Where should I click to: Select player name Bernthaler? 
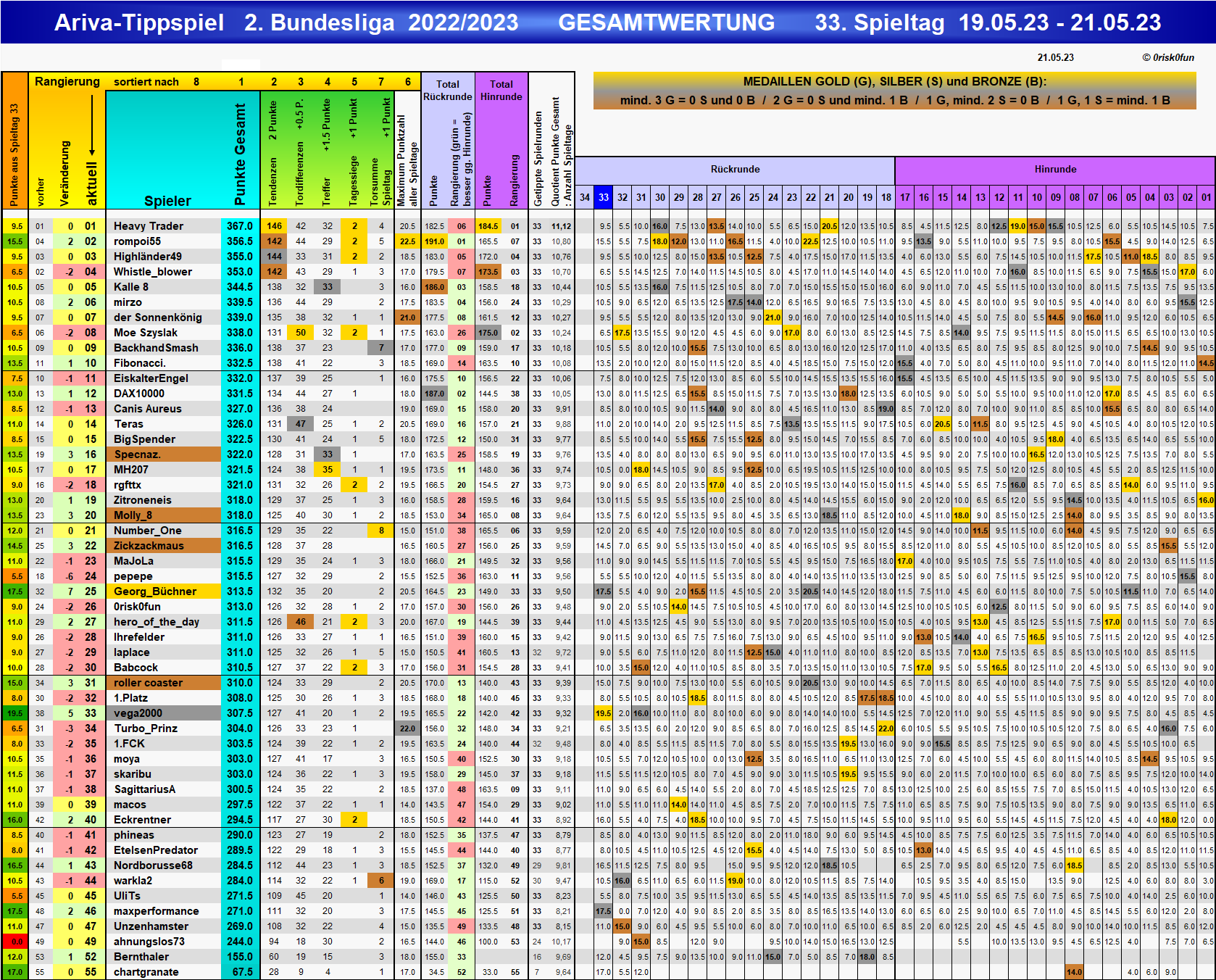click(141, 957)
